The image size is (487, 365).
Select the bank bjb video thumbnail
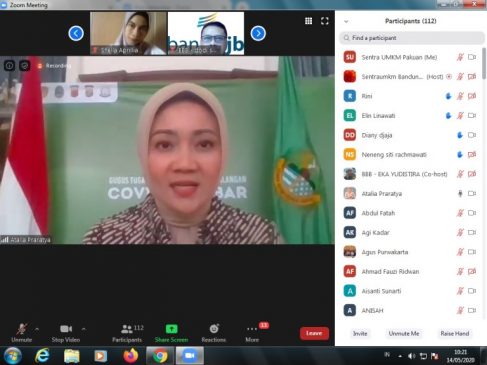pos(206,33)
